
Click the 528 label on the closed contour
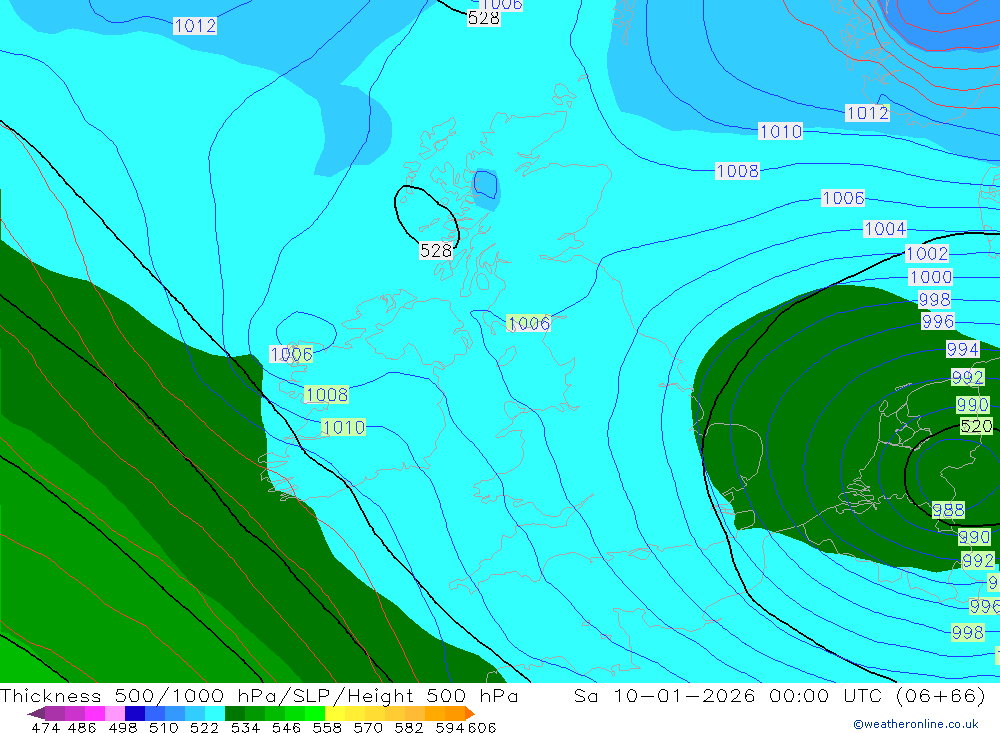[x=436, y=251]
